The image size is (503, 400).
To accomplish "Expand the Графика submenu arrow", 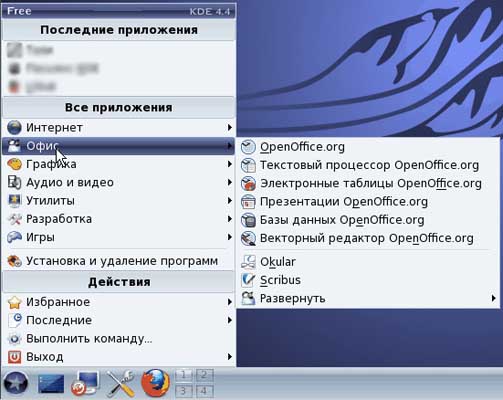I will [x=229, y=164].
